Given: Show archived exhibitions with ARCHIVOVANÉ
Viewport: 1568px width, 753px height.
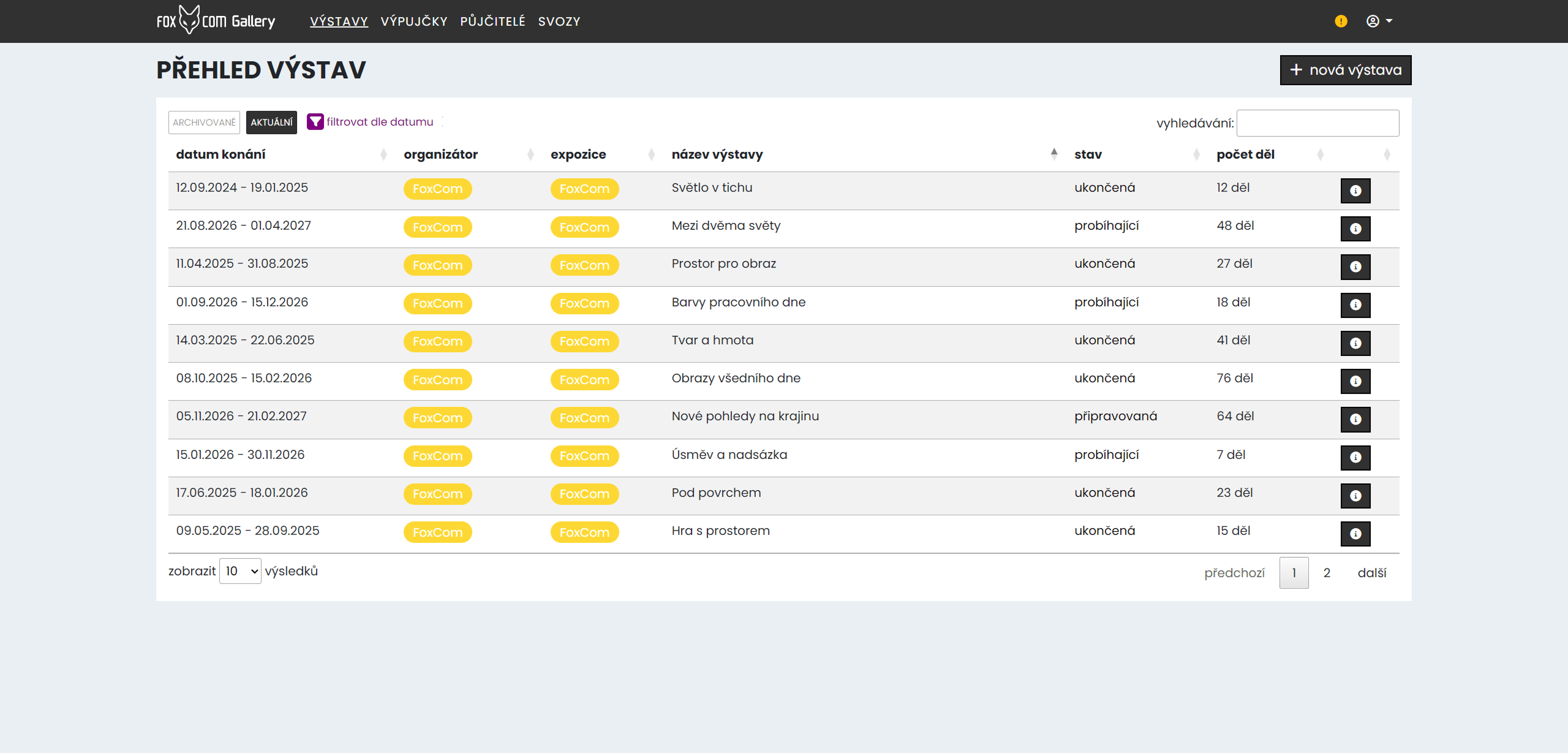Looking at the screenshot, I should [204, 123].
